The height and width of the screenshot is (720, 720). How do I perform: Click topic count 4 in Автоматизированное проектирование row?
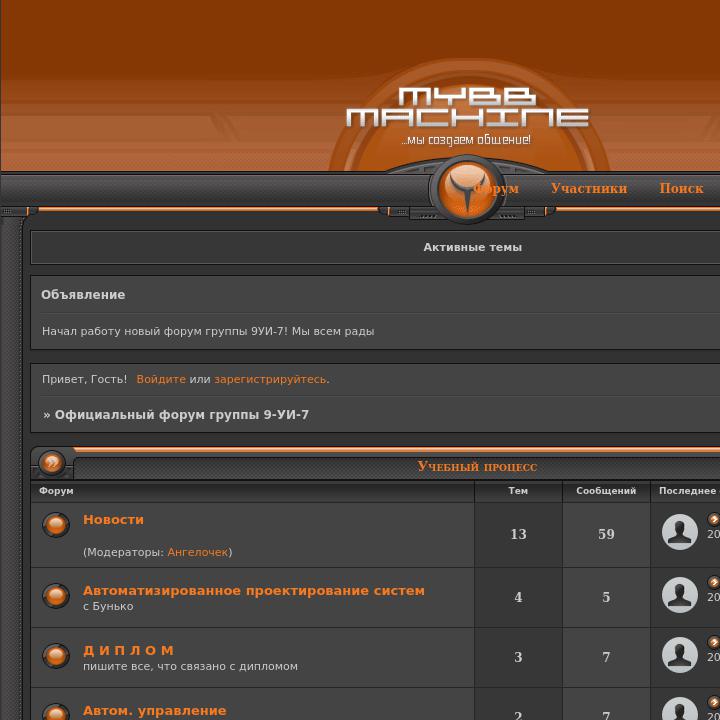click(x=518, y=597)
